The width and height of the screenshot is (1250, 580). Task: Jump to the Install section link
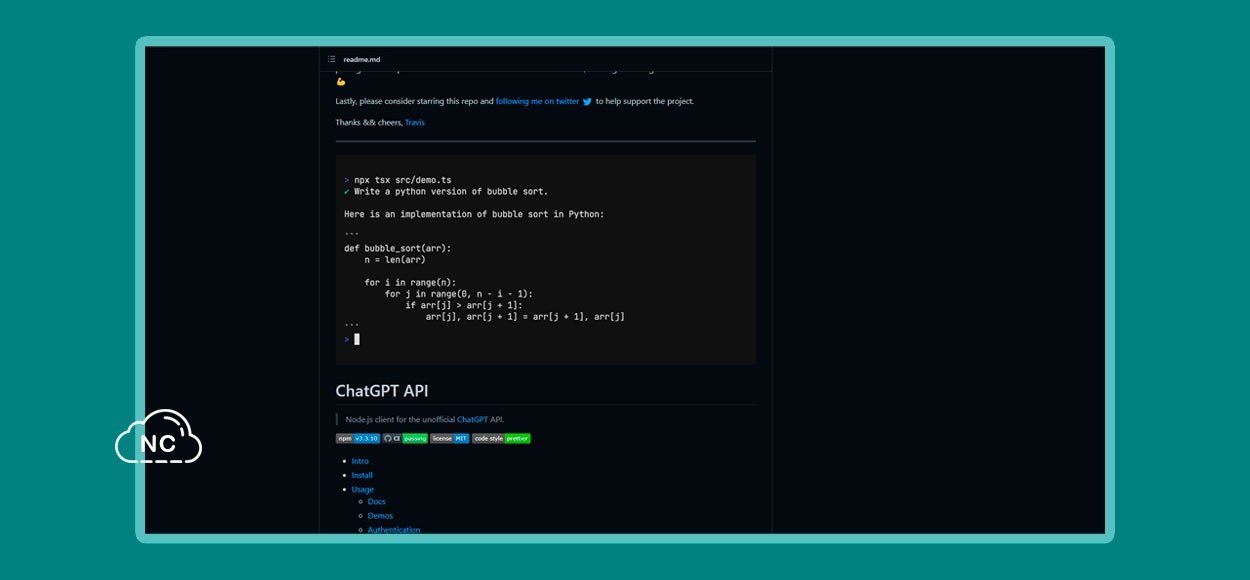pos(362,475)
